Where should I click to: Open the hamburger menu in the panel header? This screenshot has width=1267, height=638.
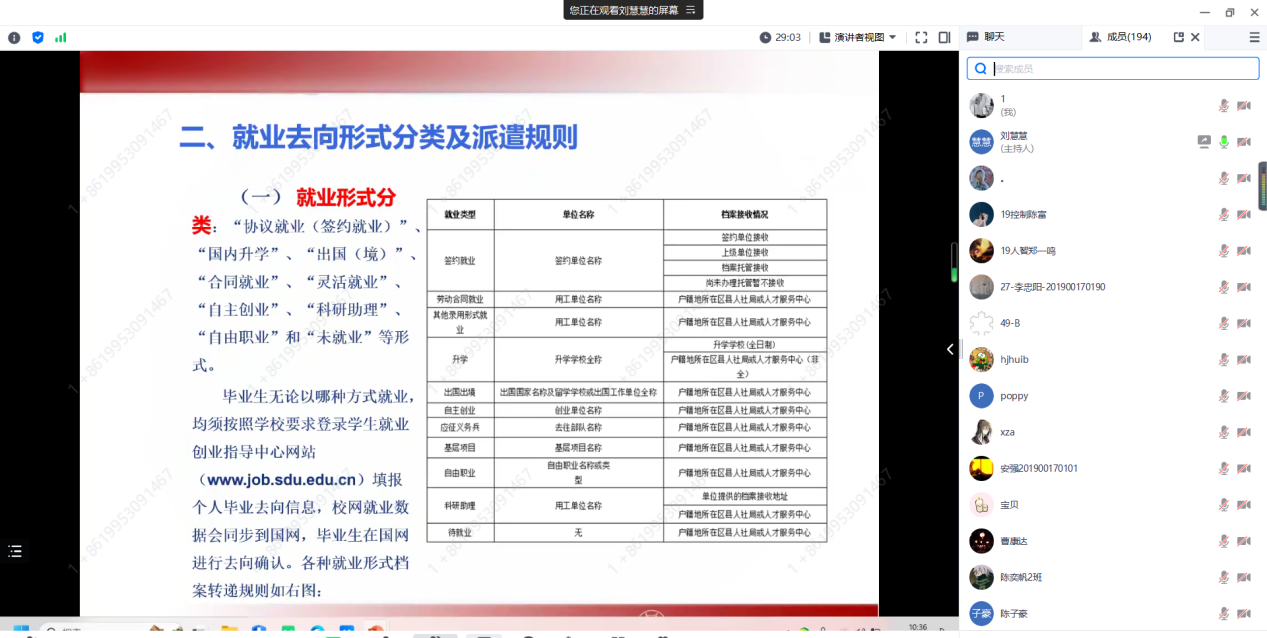[1254, 37]
